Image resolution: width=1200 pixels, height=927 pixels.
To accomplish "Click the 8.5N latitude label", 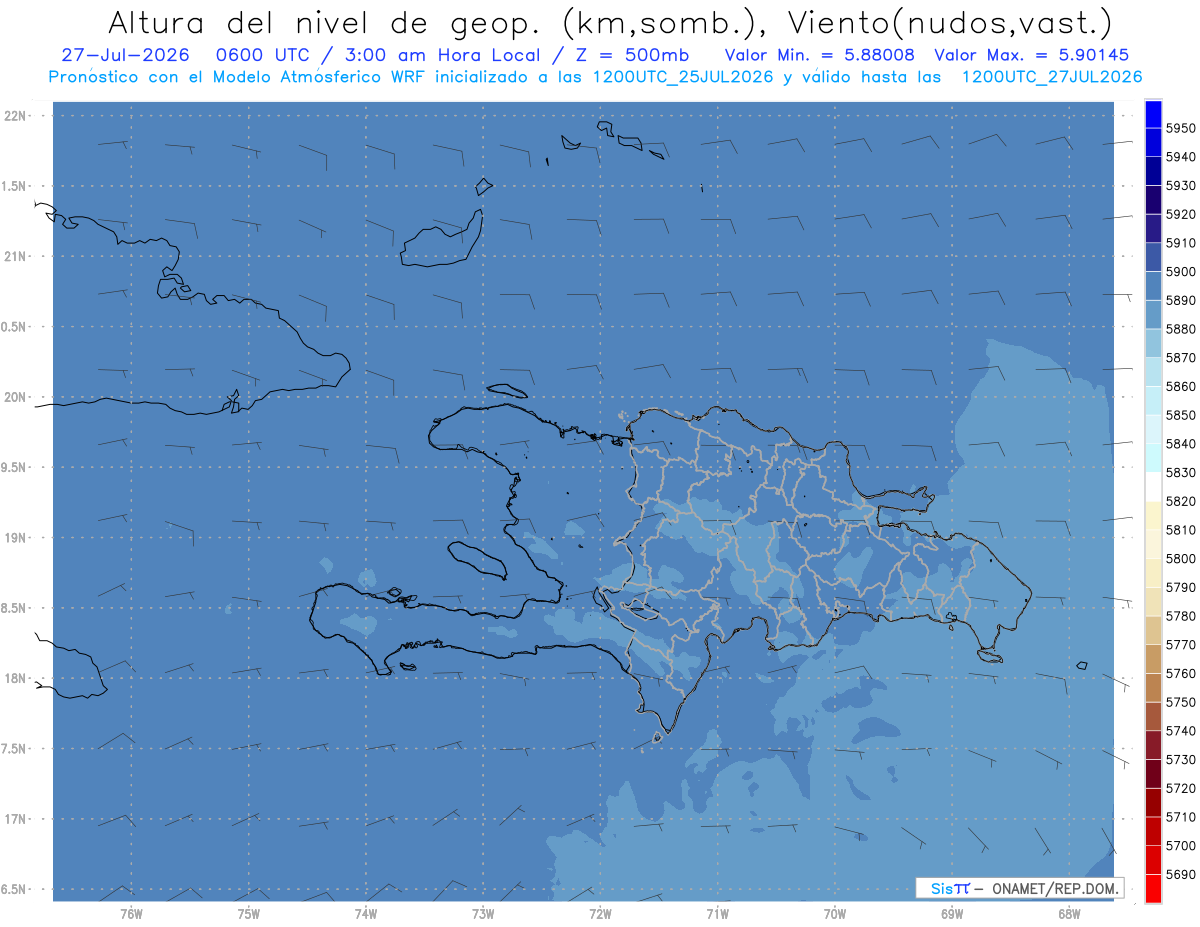I will (14, 608).
